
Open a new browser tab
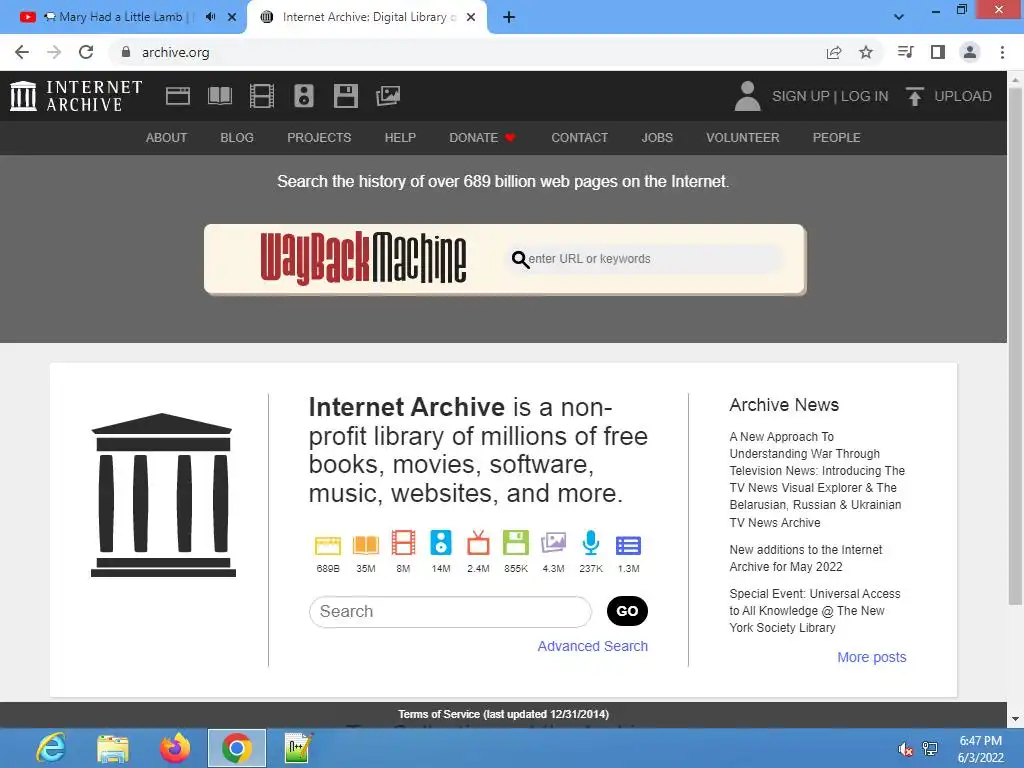point(509,17)
